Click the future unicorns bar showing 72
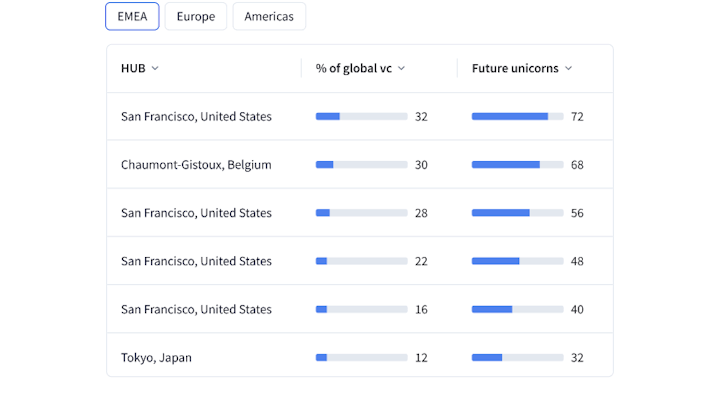 click(517, 117)
